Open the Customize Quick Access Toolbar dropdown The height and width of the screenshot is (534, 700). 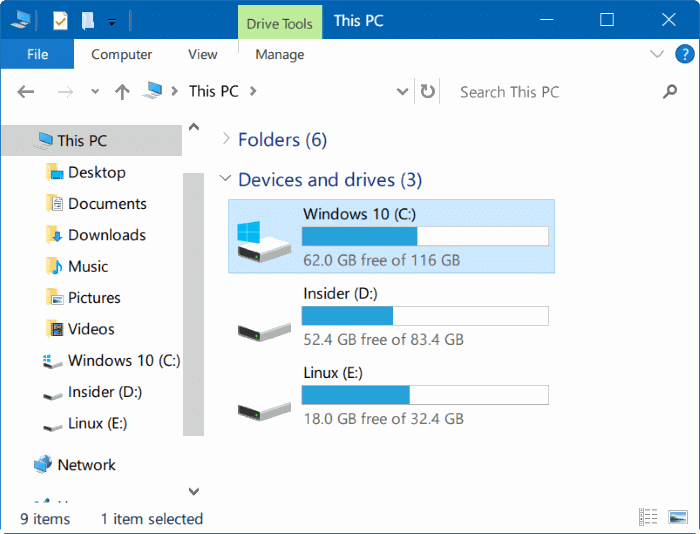coord(112,21)
